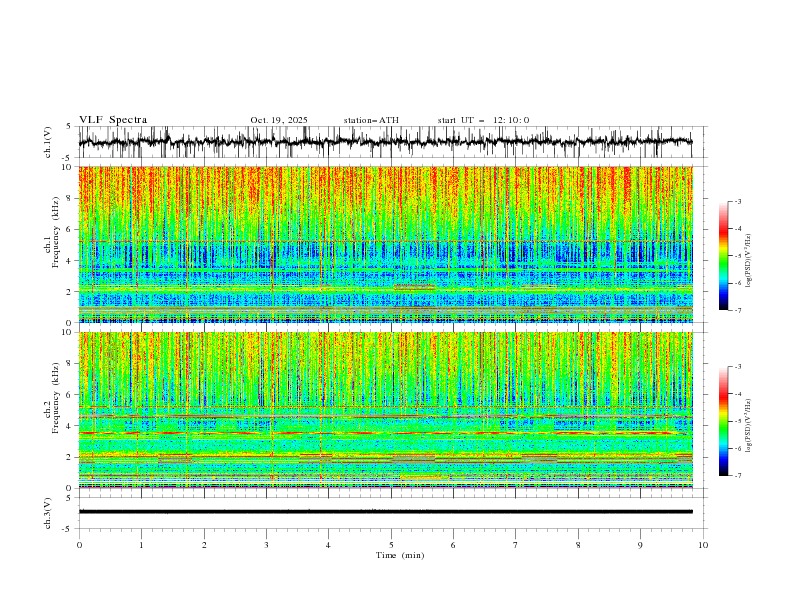Click the ch.1 waveform trace panel

[x=392, y=142]
